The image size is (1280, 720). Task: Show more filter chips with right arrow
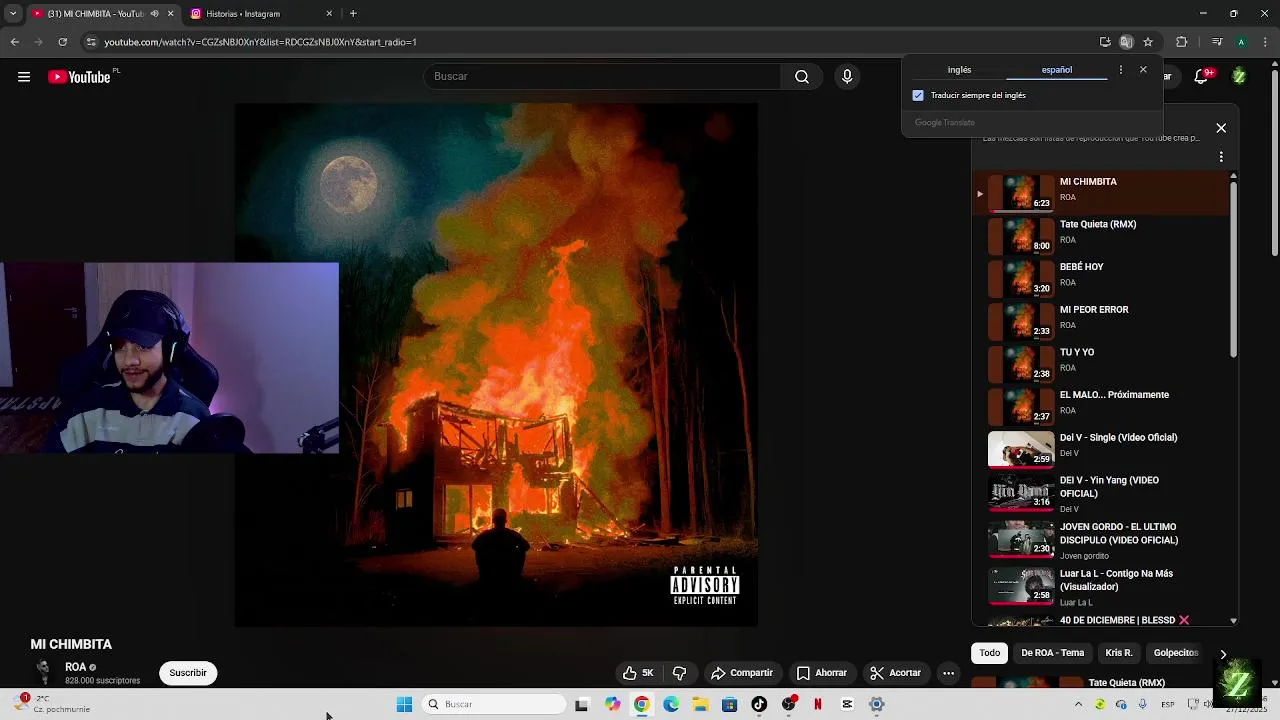click(x=1223, y=654)
